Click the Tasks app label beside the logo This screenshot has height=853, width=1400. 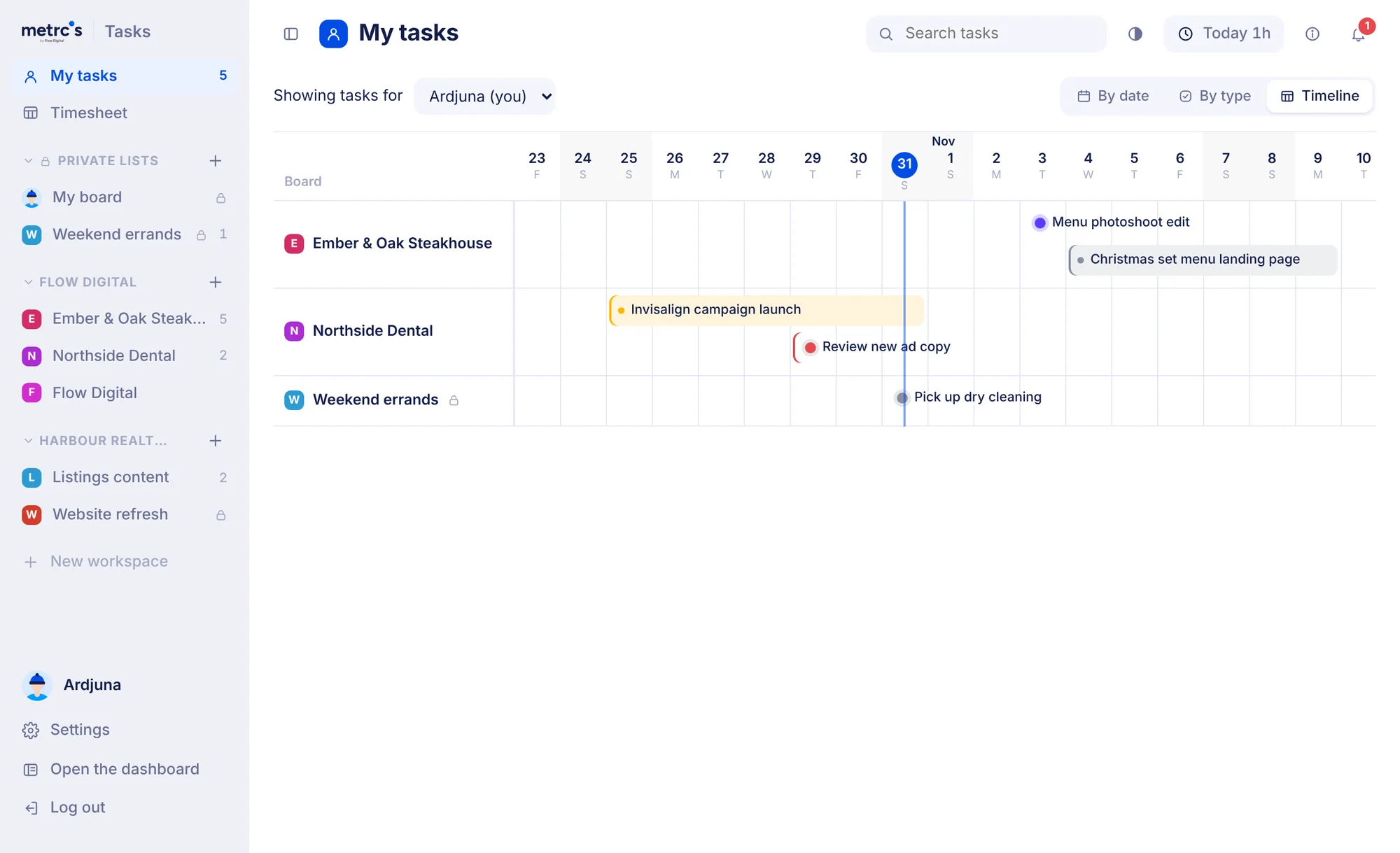pos(127,31)
